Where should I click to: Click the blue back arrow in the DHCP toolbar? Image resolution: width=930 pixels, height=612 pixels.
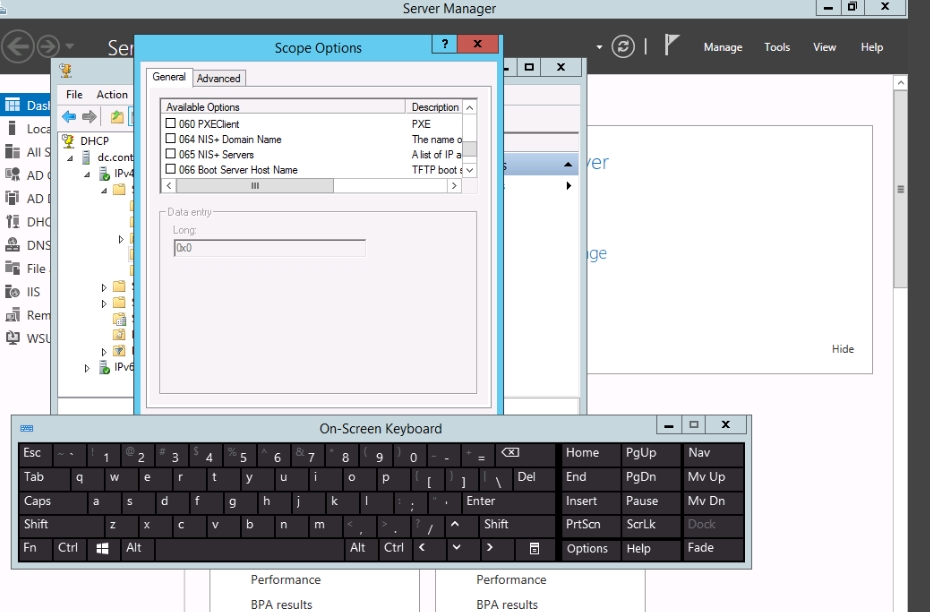click(x=69, y=117)
